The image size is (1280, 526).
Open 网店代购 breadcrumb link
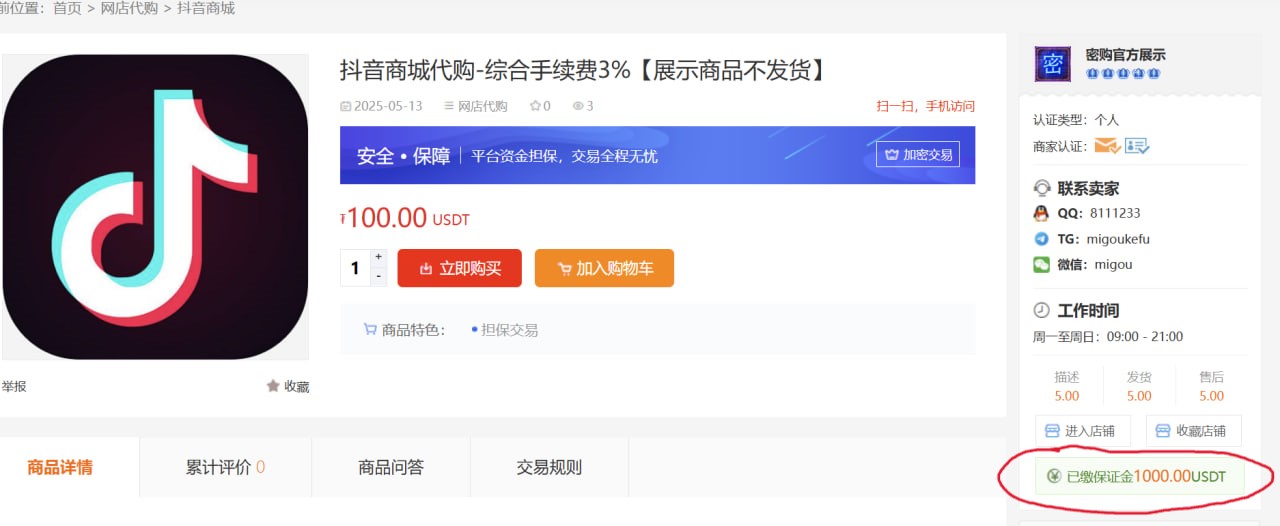pyautogui.click(x=129, y=8)
